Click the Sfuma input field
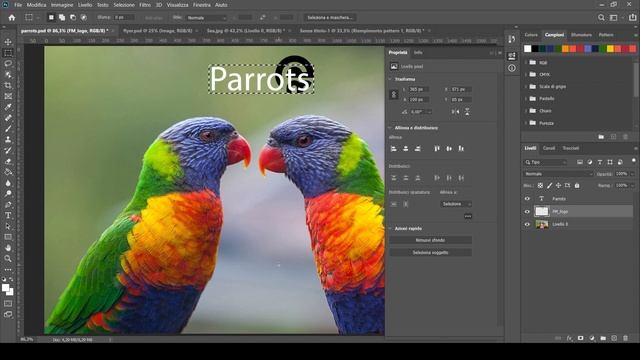Screen dimensions: 640x360 (x=124, y=18)
